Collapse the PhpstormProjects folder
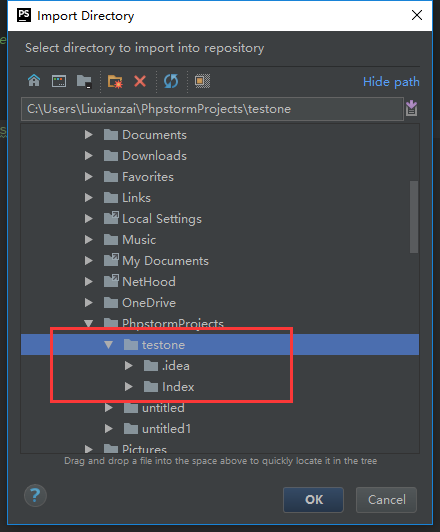 pyautogui.click(x=89, y=323)
